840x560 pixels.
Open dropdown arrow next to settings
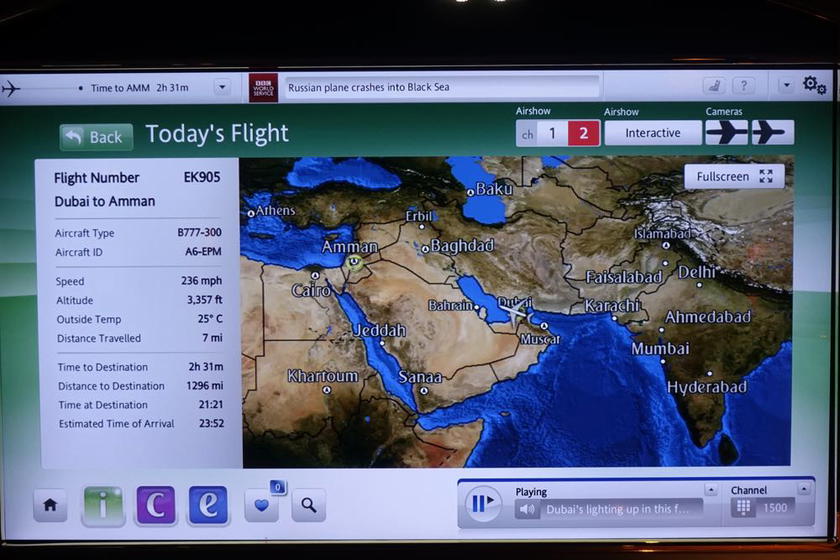click(786, 85)
